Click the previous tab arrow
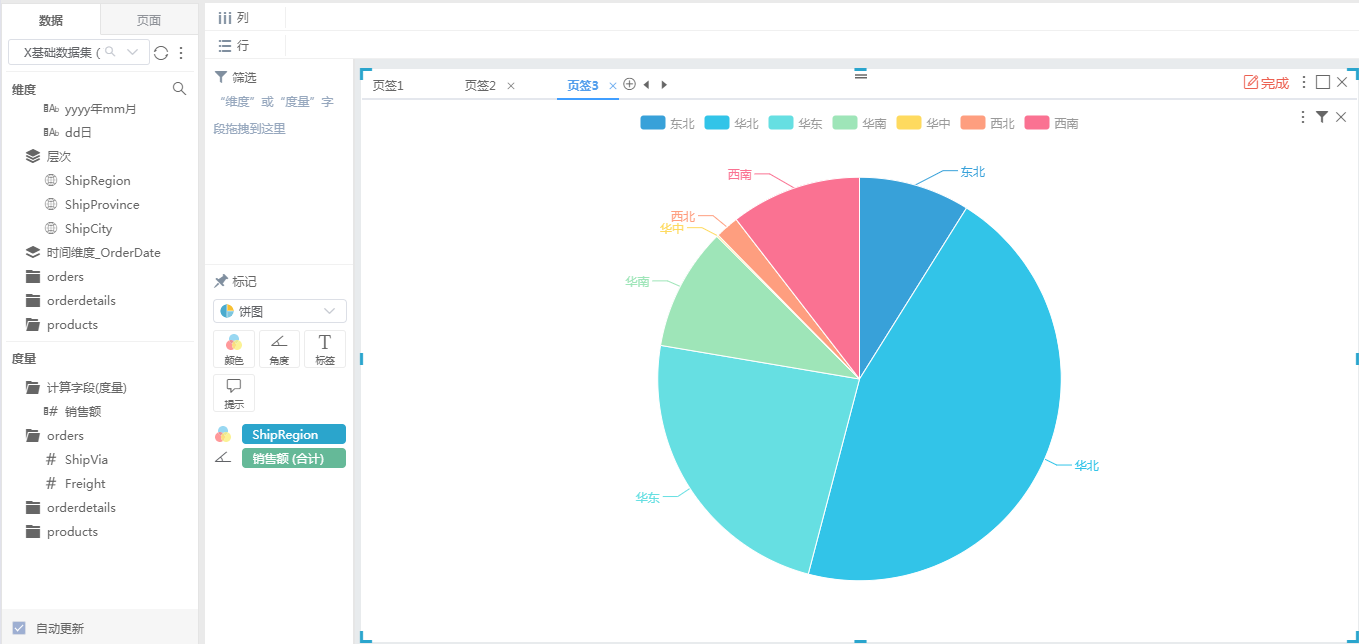 coord(646,84)
